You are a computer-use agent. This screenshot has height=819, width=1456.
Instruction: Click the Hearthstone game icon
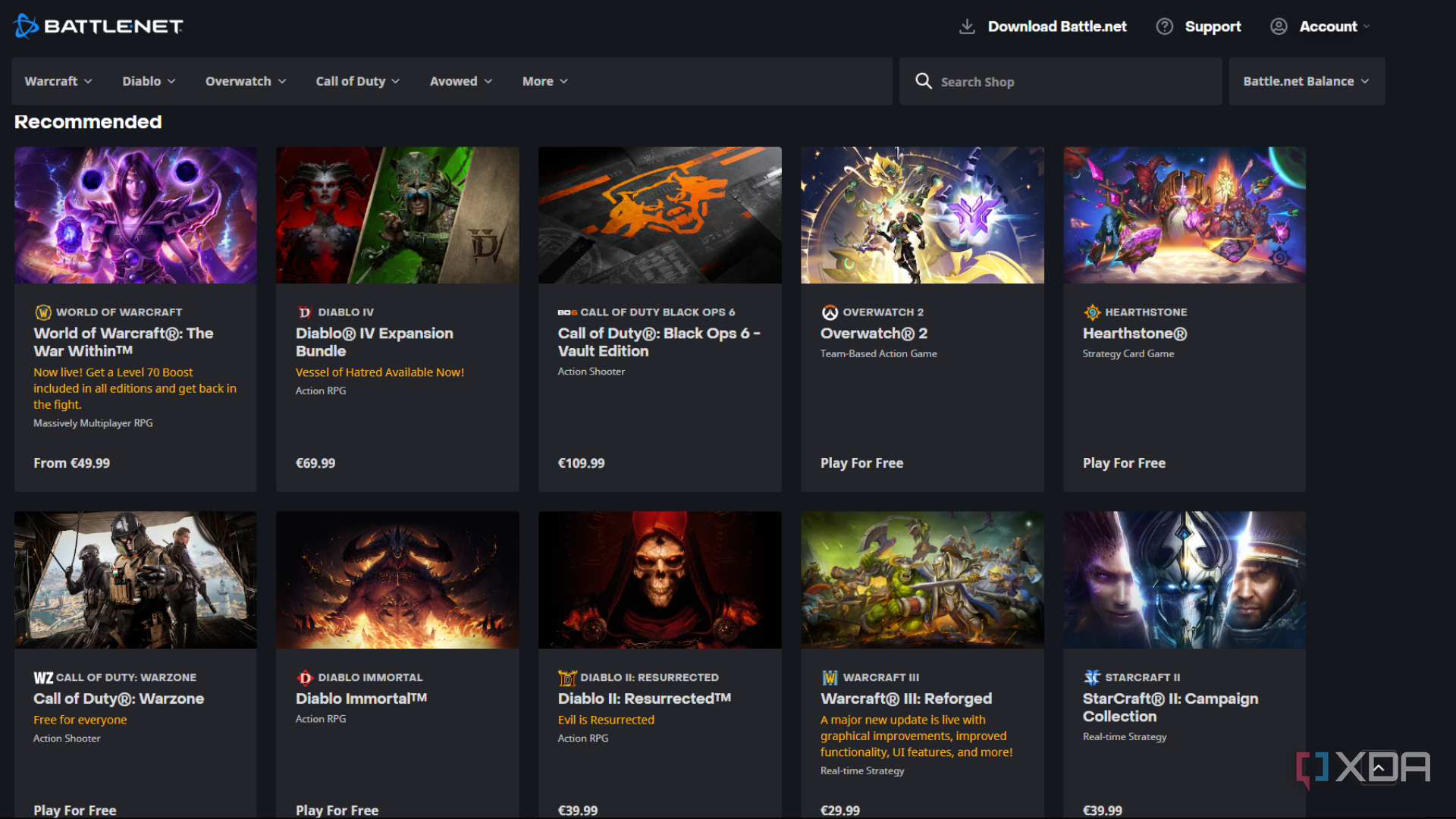tap(1092, 312)
